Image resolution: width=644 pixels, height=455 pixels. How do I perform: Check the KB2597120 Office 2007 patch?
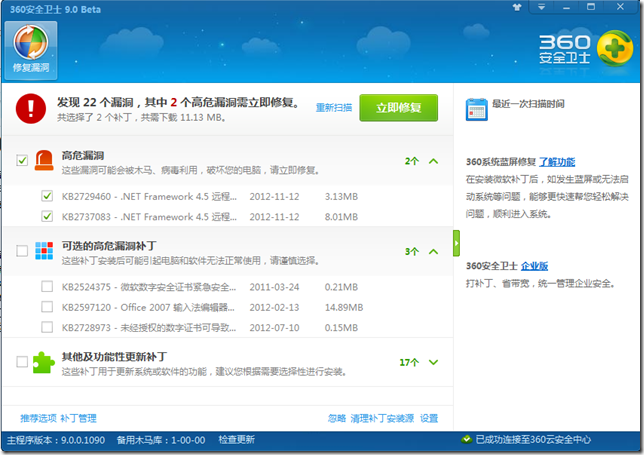click(47, 307)
